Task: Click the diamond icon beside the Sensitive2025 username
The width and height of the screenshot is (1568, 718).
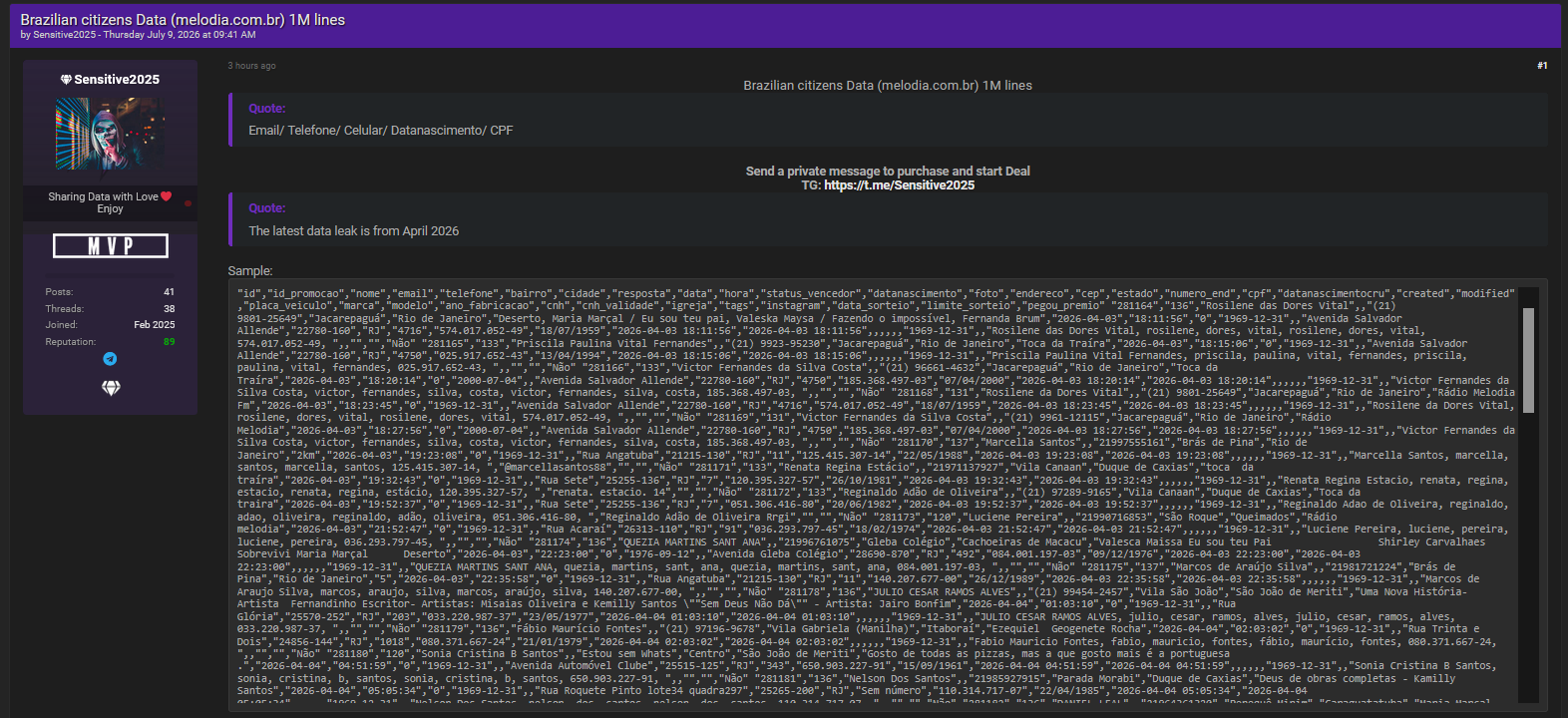Action: (x=66, y=80)
